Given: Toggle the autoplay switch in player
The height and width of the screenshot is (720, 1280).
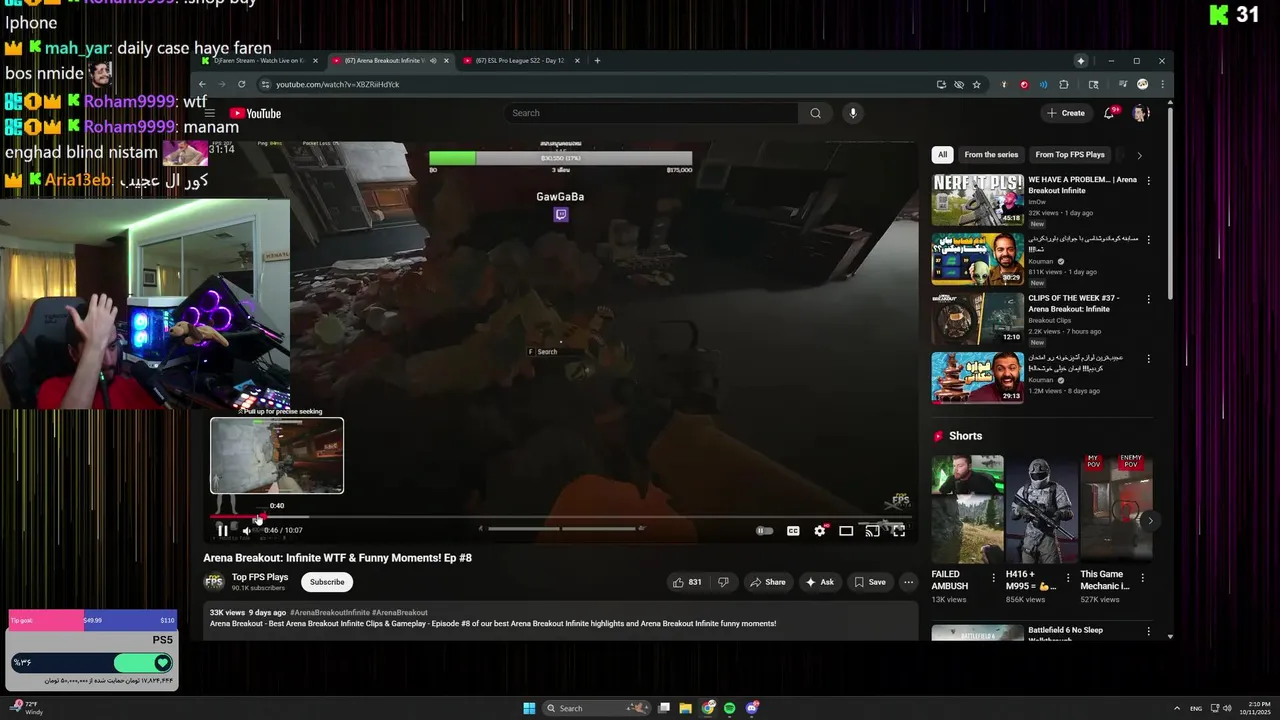Looking at the screenshot, I should pyautogui.click(x=765, y=531).
